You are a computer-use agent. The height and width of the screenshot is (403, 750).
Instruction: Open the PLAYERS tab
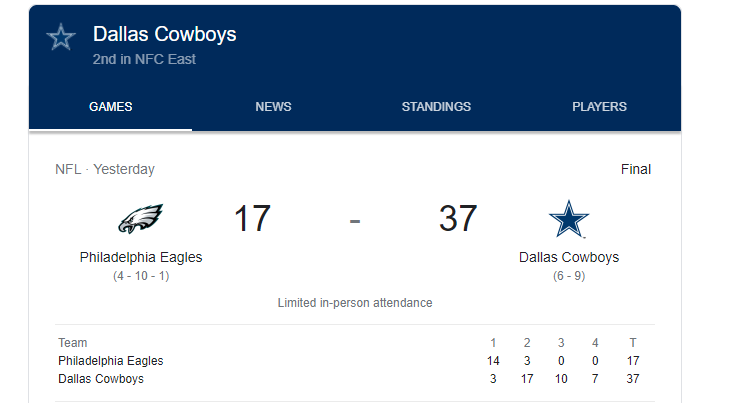tap(599, 107)
